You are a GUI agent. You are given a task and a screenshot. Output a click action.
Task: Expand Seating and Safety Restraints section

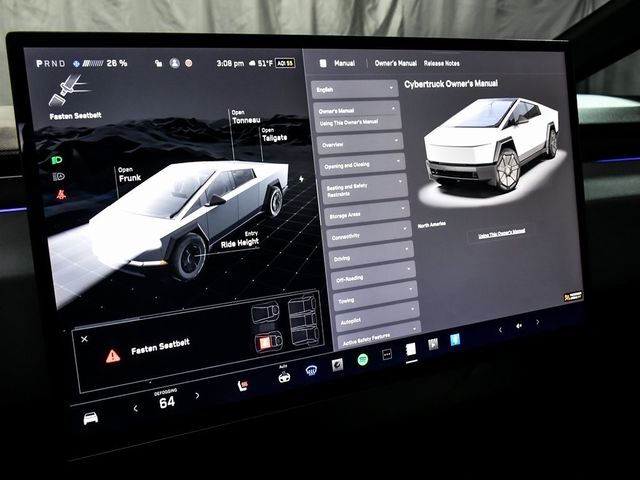365,189
